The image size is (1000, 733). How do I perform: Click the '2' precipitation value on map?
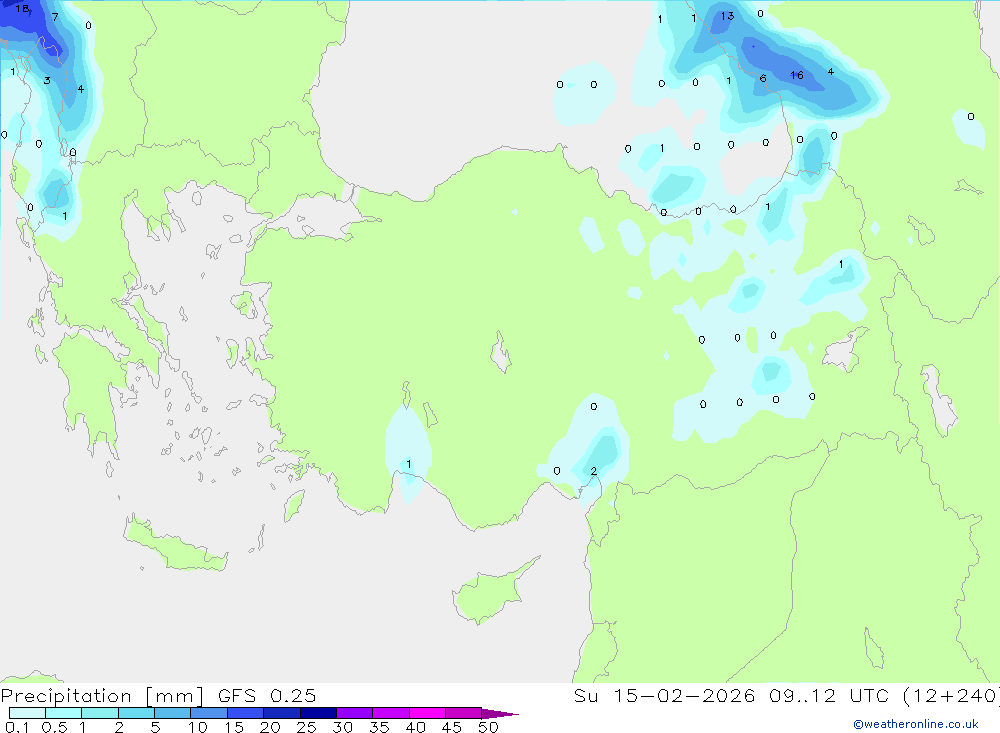coord(594,471)
